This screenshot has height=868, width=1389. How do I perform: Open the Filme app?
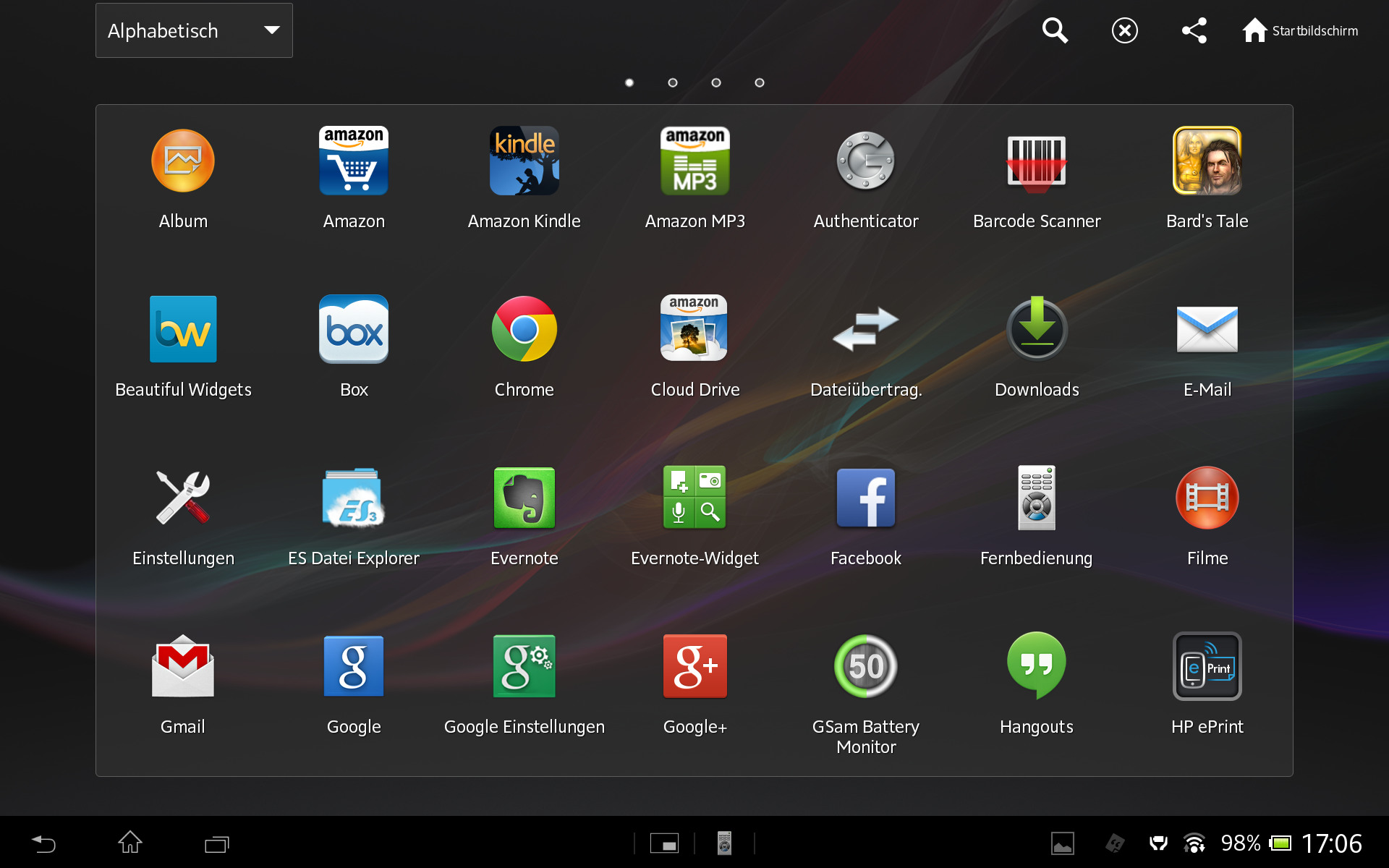click(x=1207, y=498)
